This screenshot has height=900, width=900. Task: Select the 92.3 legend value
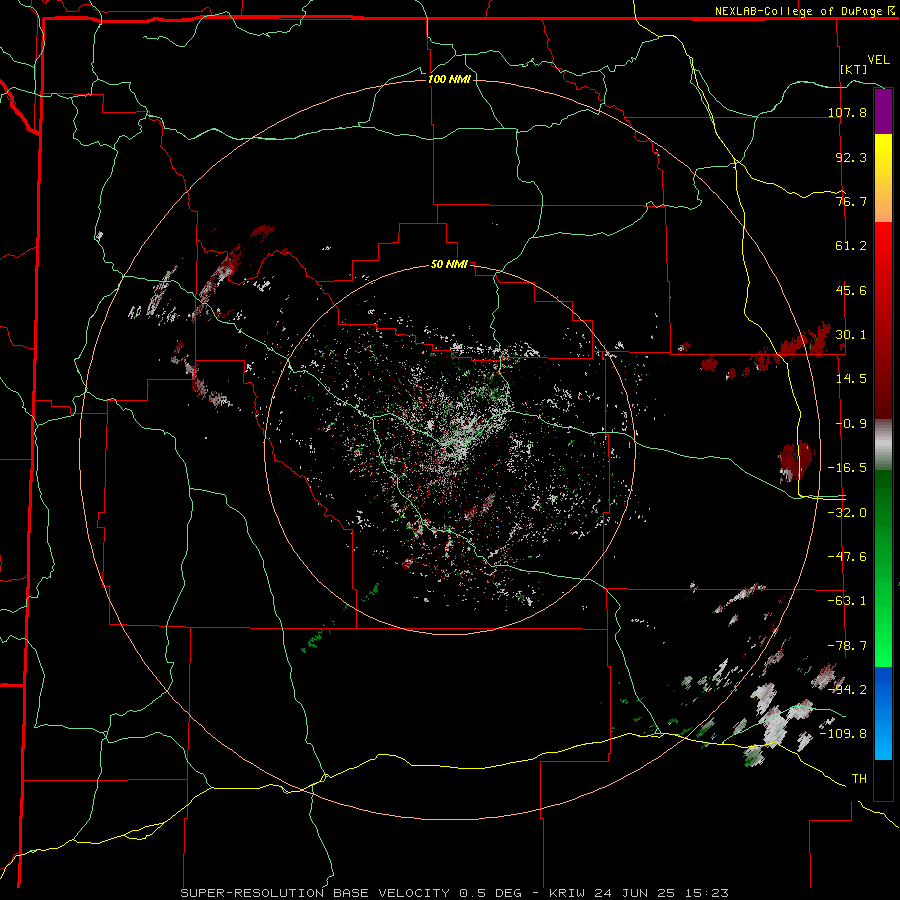click(x=851, y=157)
